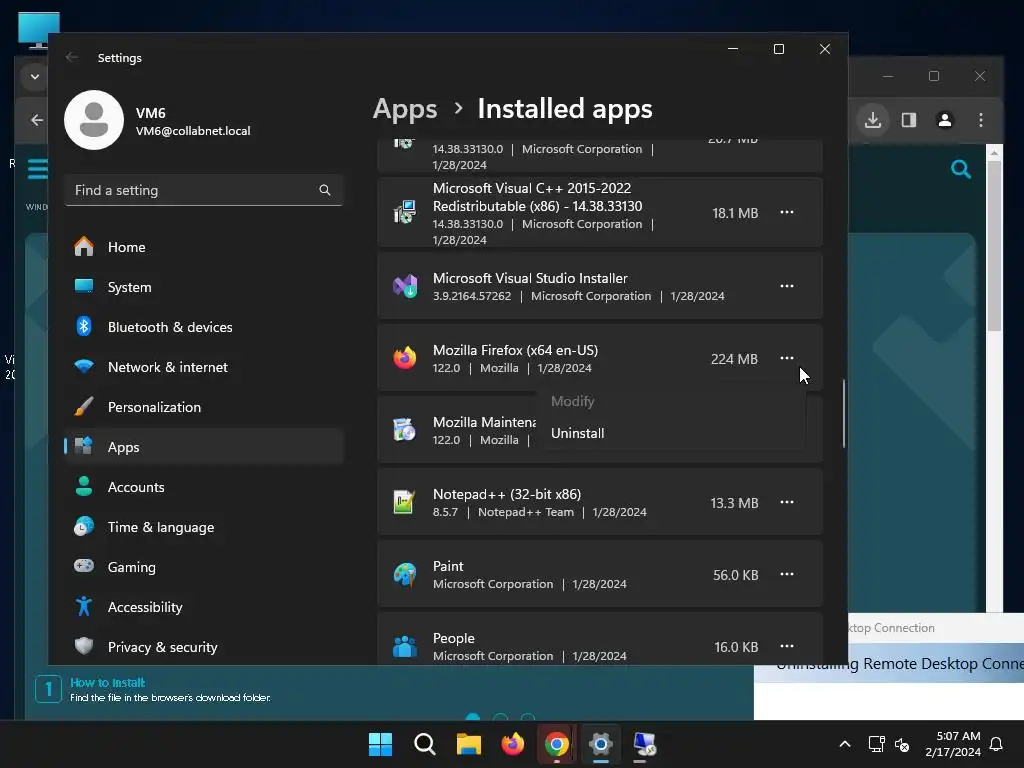The image size is (1024, 768).
Task: Click the Find a setting search box
Action: [x=204, y=190]
